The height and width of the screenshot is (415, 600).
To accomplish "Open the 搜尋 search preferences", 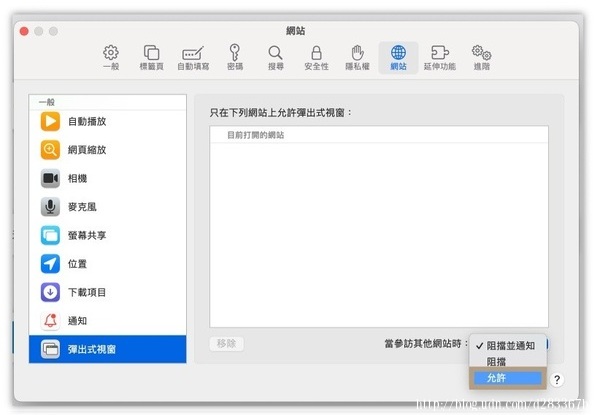I will pyautogui.click(x=276, y=58).
